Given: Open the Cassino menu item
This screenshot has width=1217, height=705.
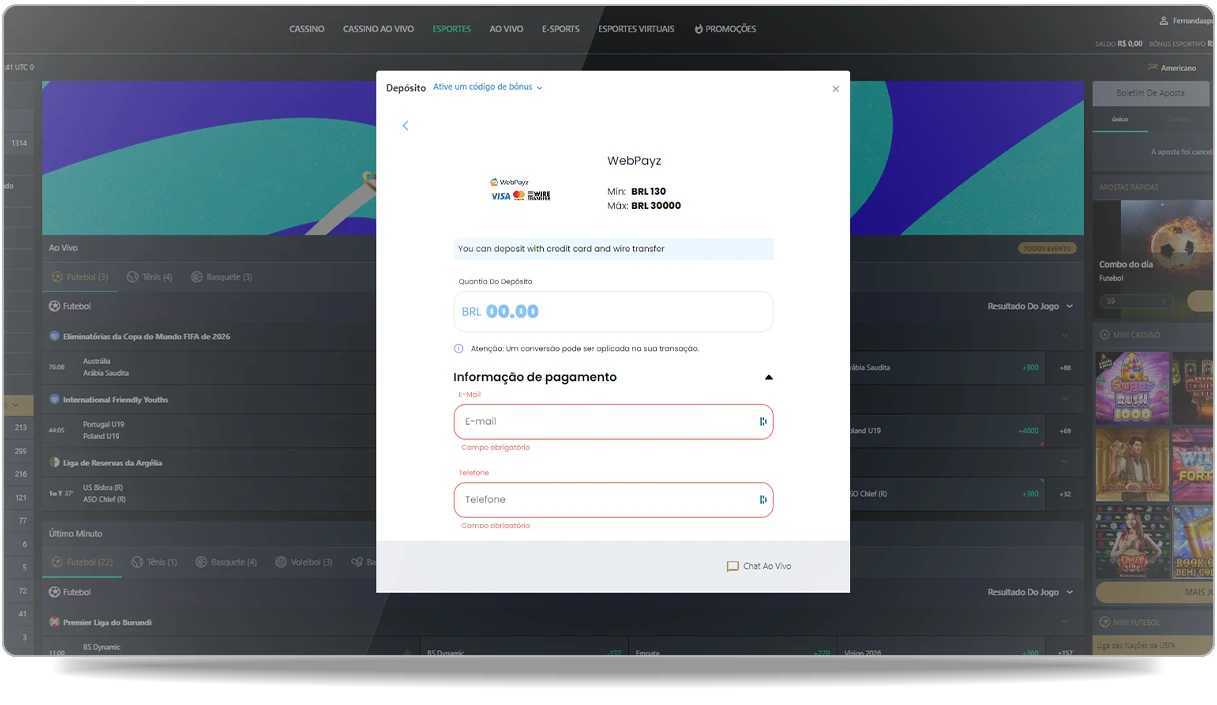Looking at the screenshot, I should 307,29.
